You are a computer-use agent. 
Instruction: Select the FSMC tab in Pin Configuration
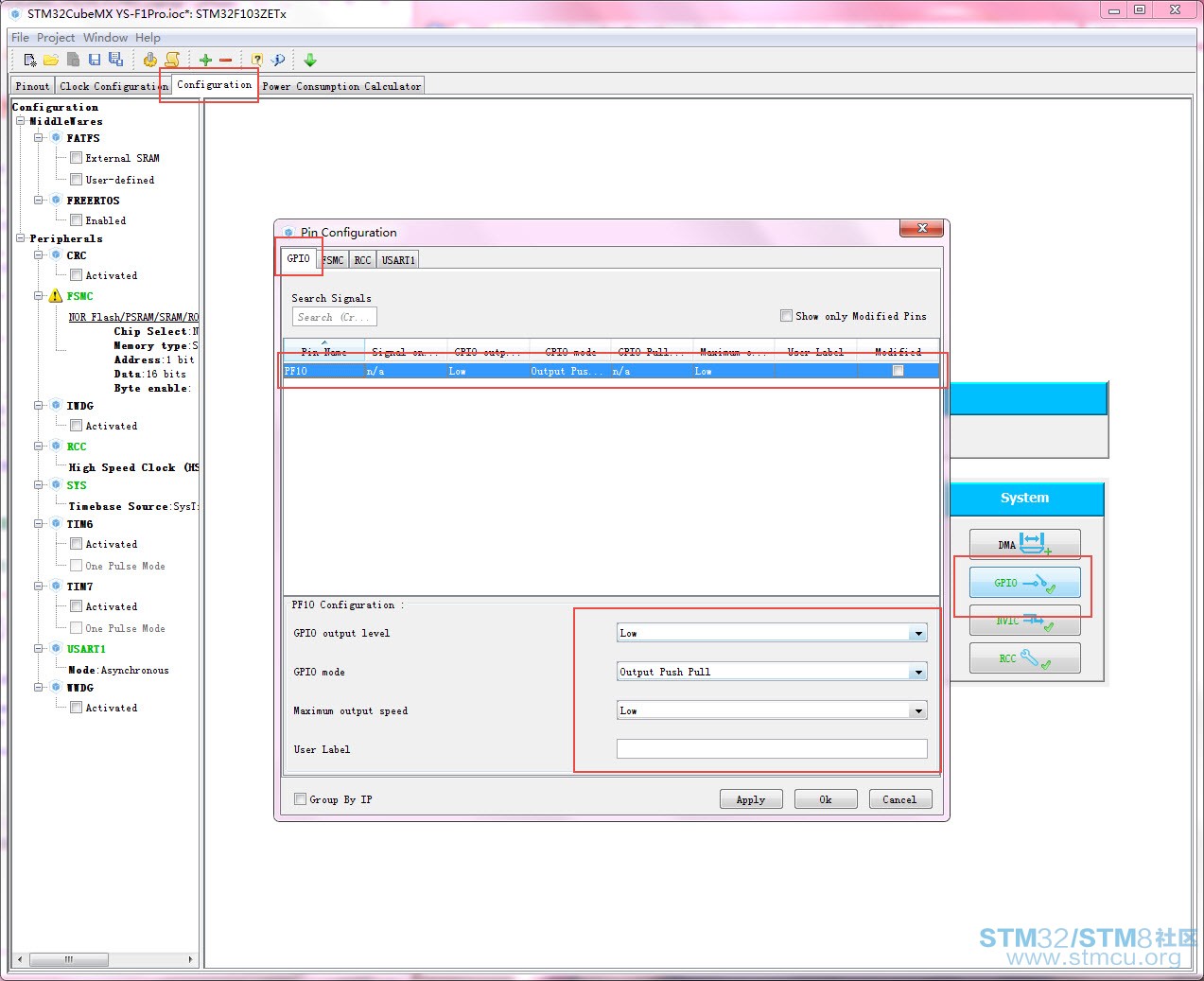333,260
